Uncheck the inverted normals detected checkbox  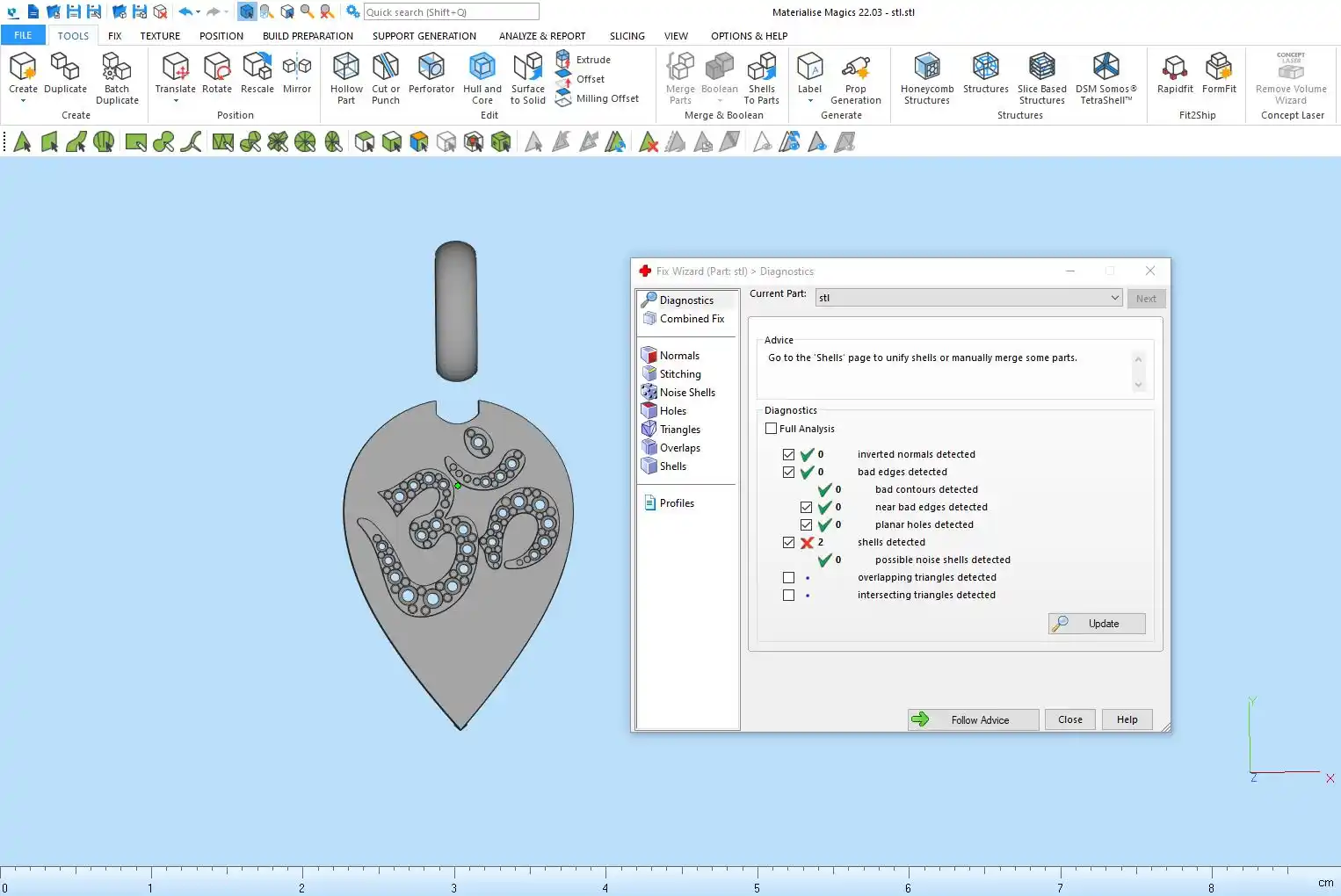point(788,455)
